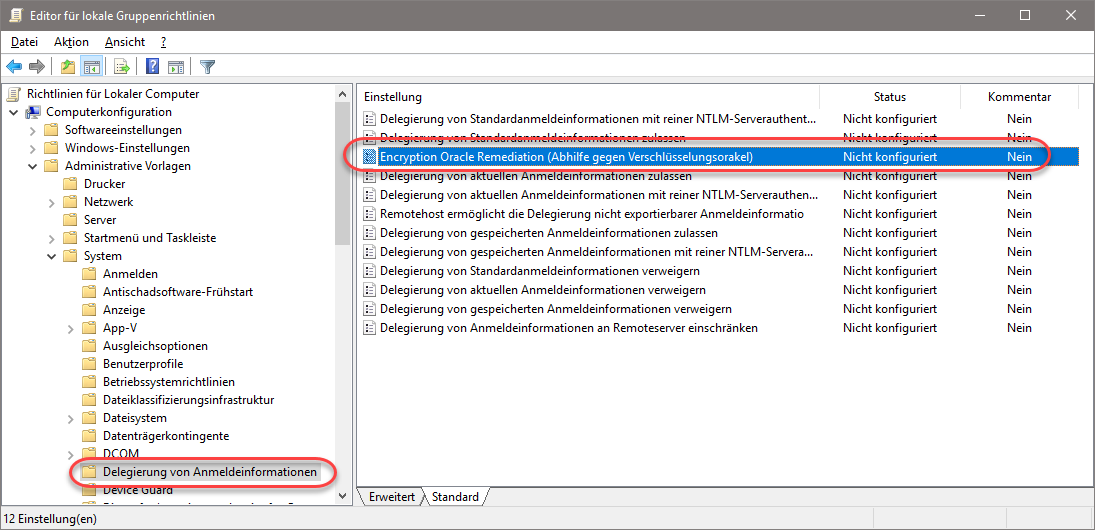Collapse the Administrative Vorlagen tree node
Viewport: 1095px width, 530px height.
pos(31,166)
